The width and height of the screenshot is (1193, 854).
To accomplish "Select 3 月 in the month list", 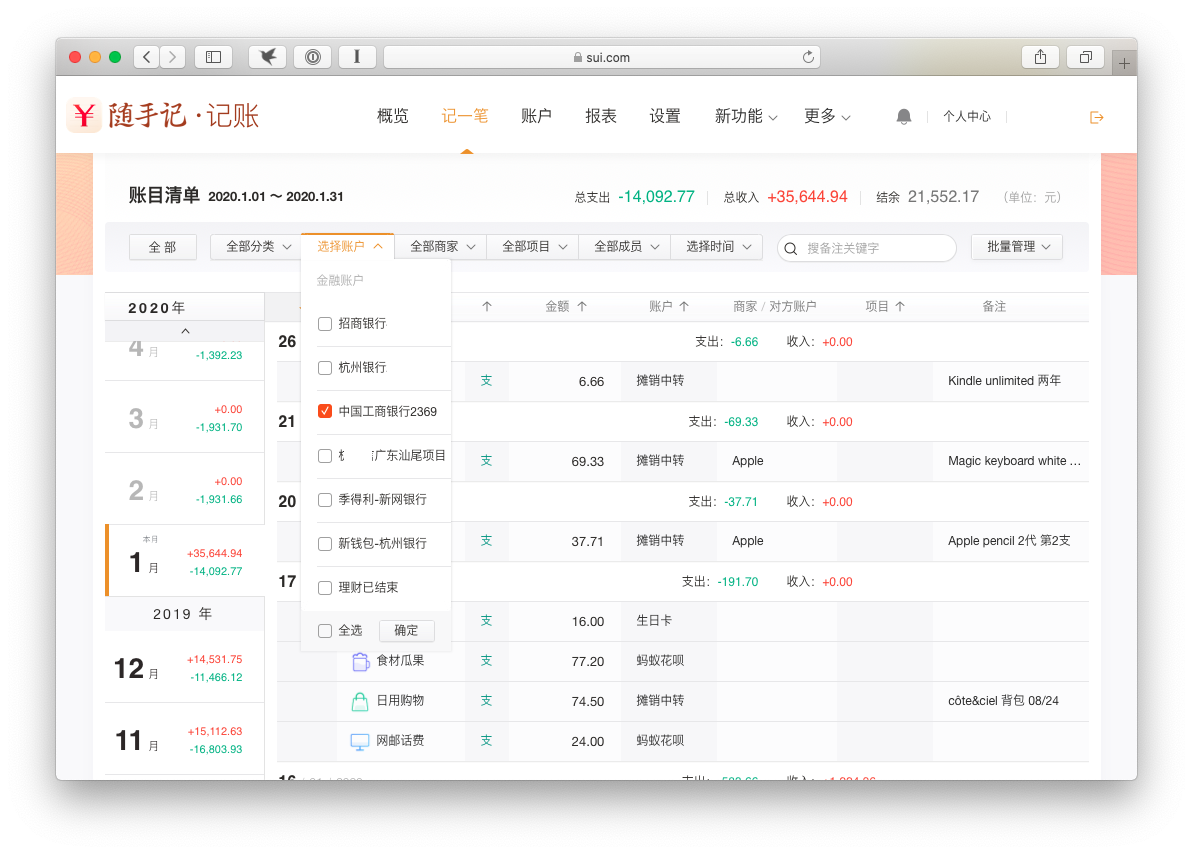I will tap(185, 417).
